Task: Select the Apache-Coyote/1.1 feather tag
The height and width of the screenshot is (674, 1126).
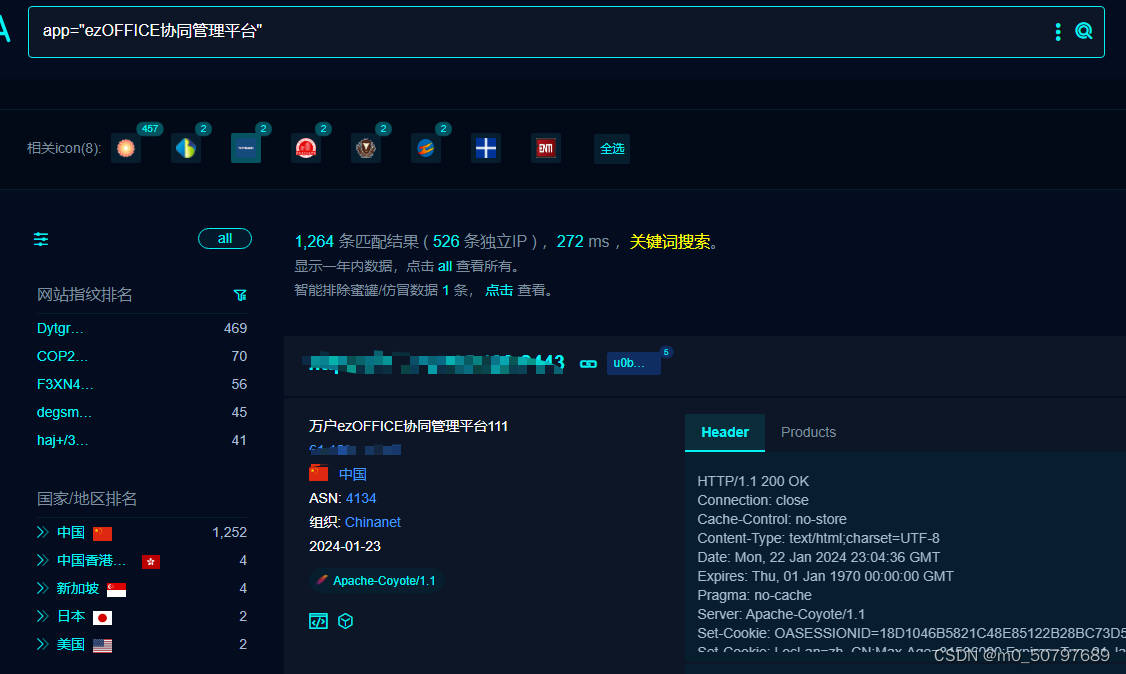Action: click(377, 580)
